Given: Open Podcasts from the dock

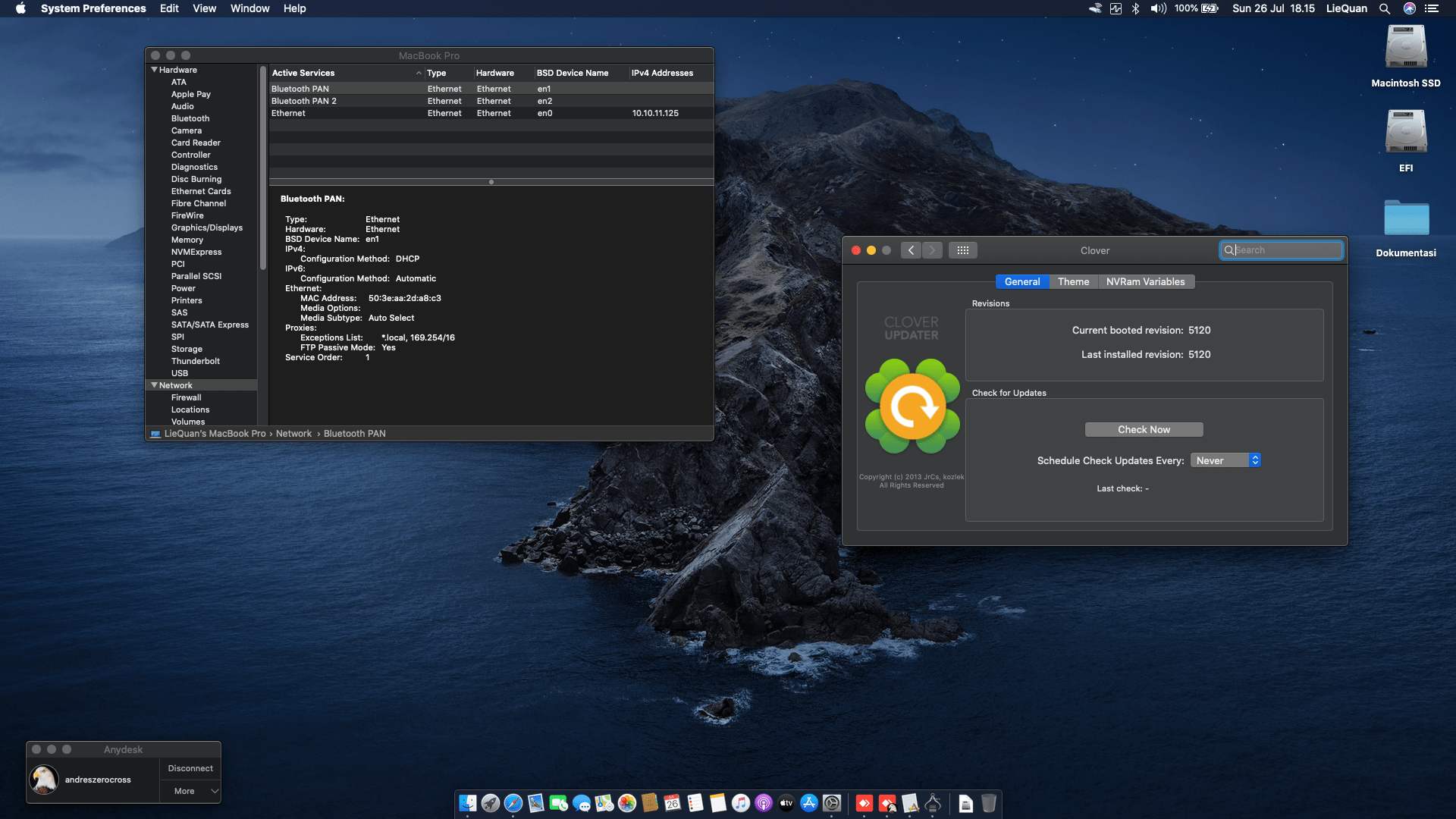Looking at the screenshot, I should pos(764,803).
